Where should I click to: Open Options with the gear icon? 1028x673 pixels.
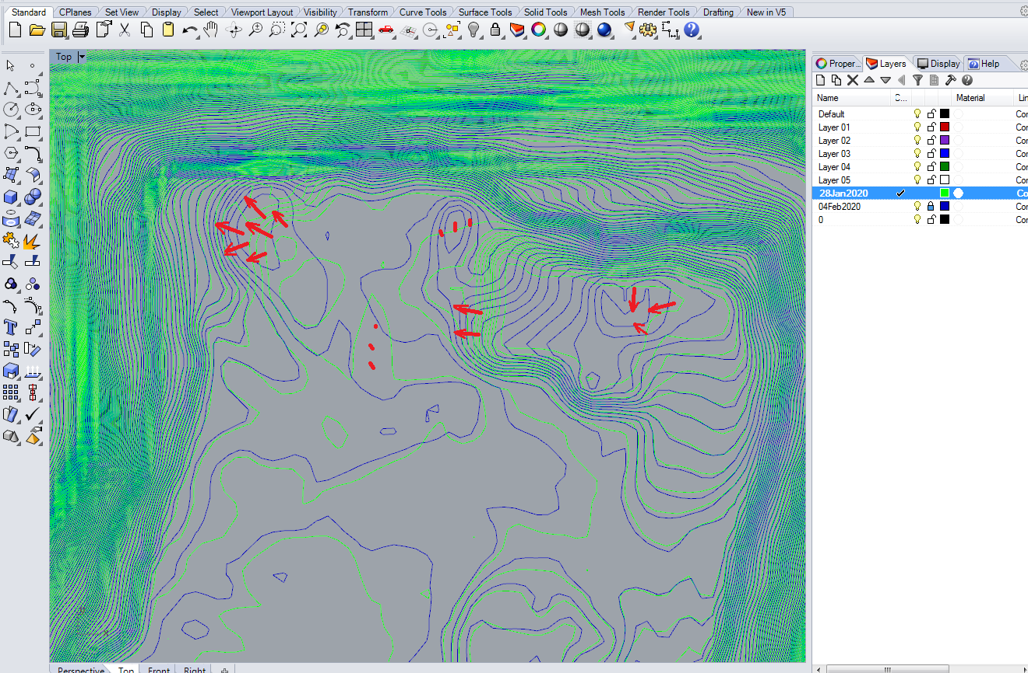tap(648, 30)
